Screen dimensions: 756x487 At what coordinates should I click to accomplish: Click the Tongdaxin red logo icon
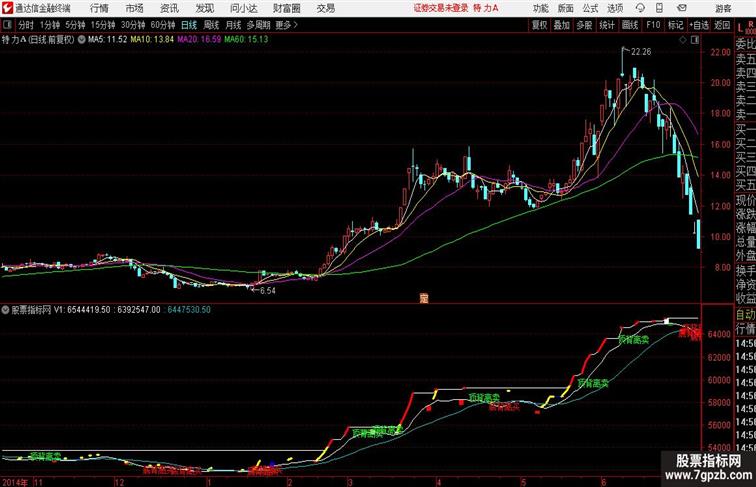7,8
